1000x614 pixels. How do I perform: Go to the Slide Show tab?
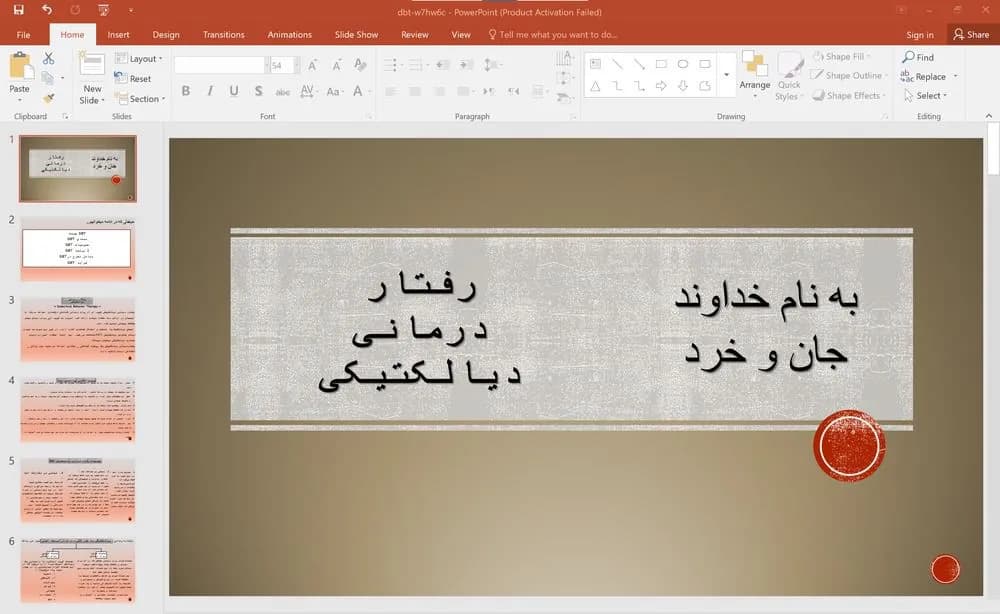click(356, 34)
